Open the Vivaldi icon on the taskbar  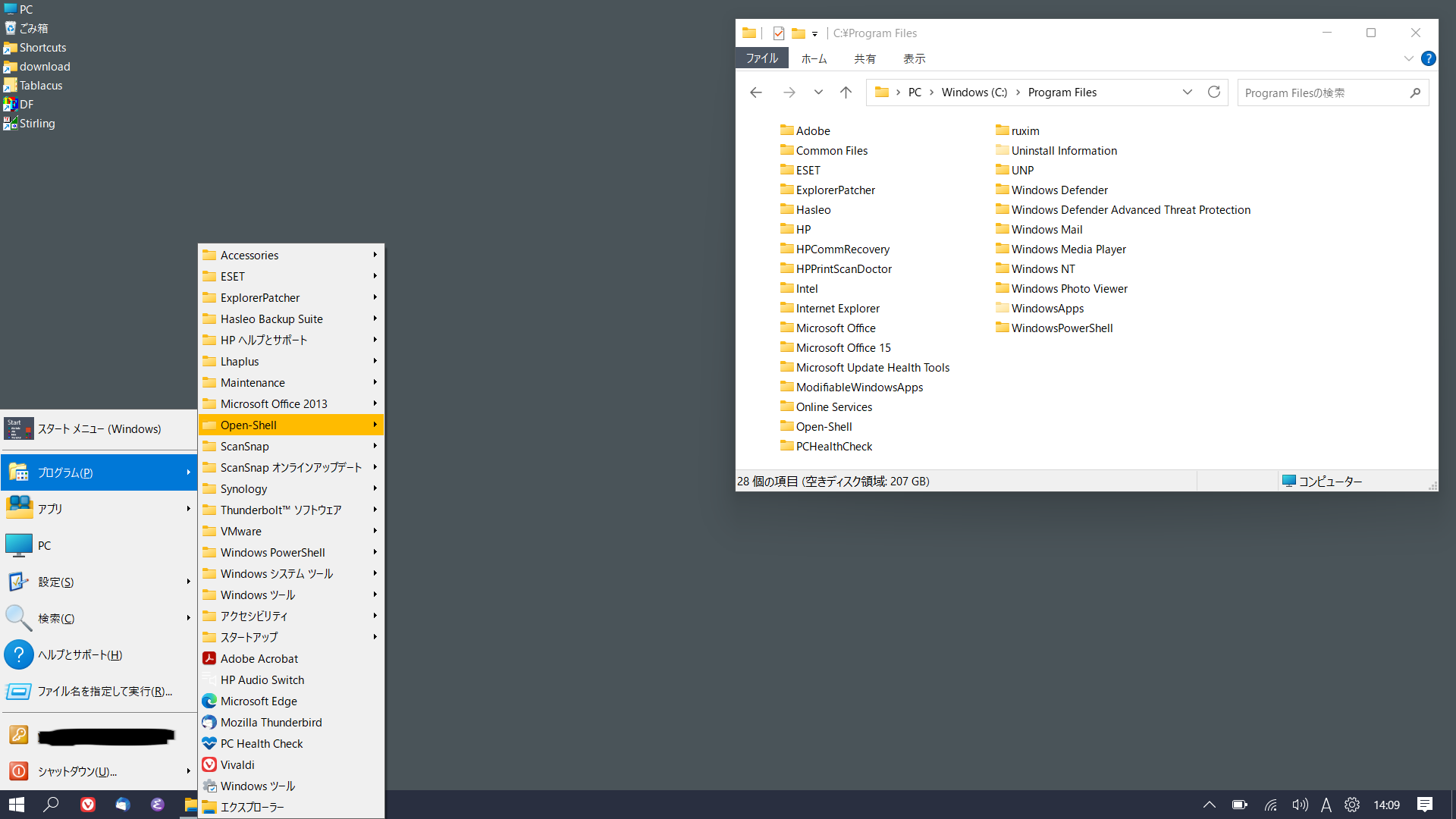tap(88, 805)
